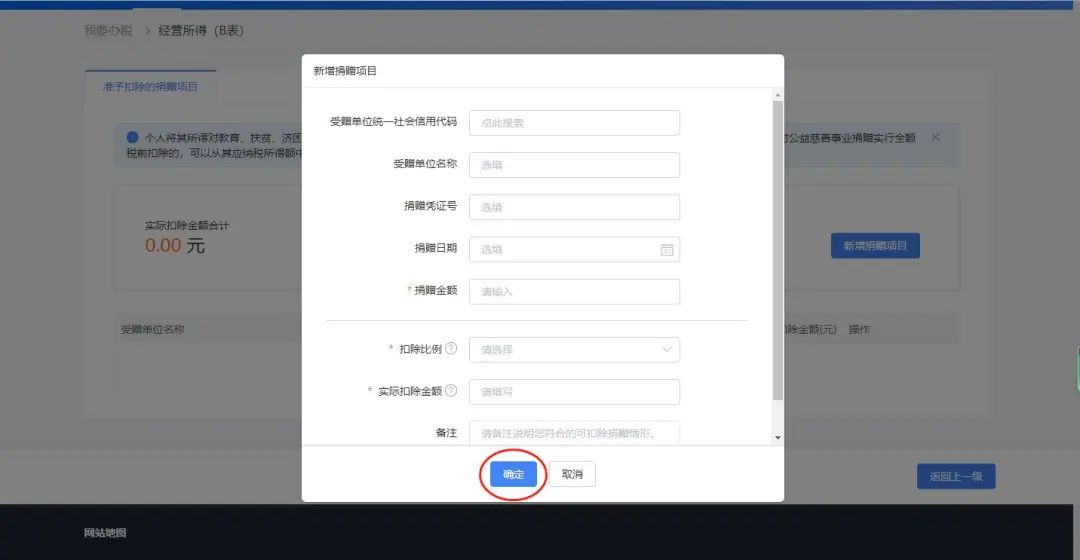Click the 受赠单位名称 input field
This screenshot has width=1080, height=560.
pyautogui.click(x=574, y=165)
